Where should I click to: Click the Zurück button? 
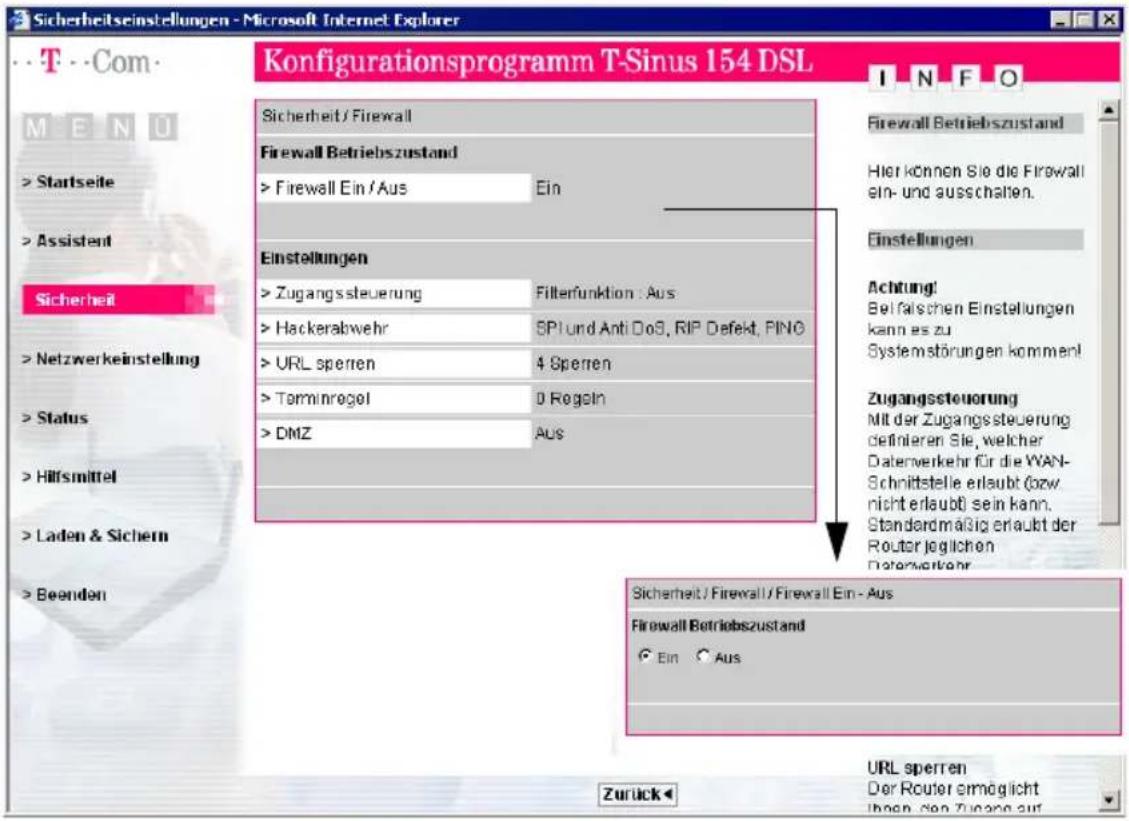(x=637, y=794)
